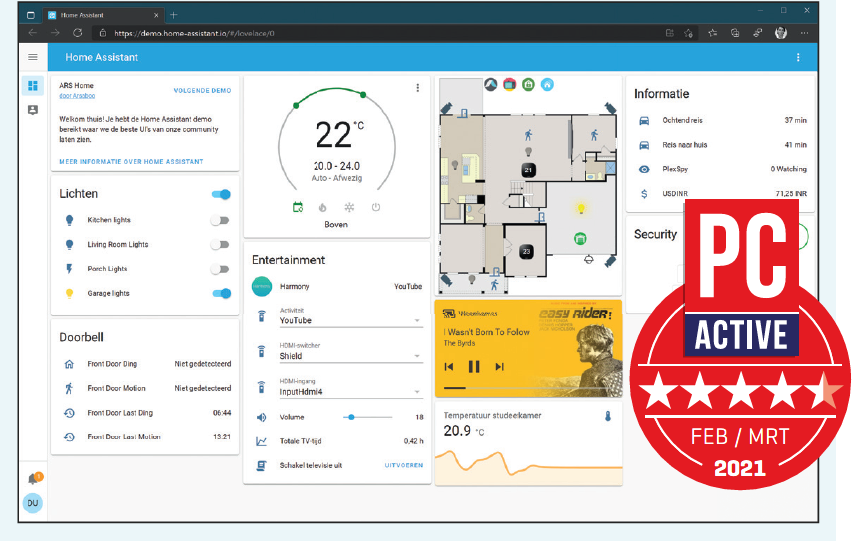Click the green garage icon on floorplan
The height and width of the screenshot is (541, 856).
click(x=580, y=239)
